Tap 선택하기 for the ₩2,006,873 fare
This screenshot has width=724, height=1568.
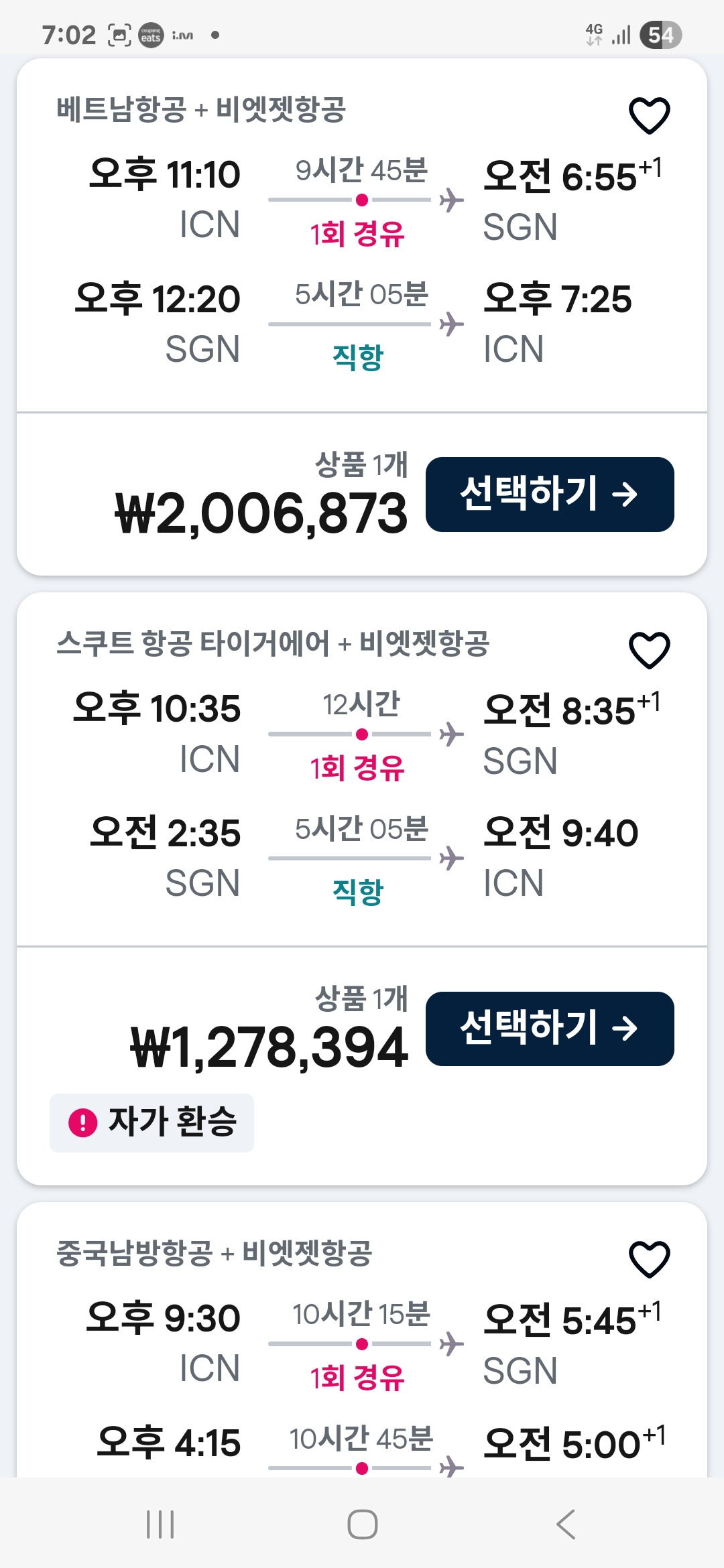pos(550,495)
